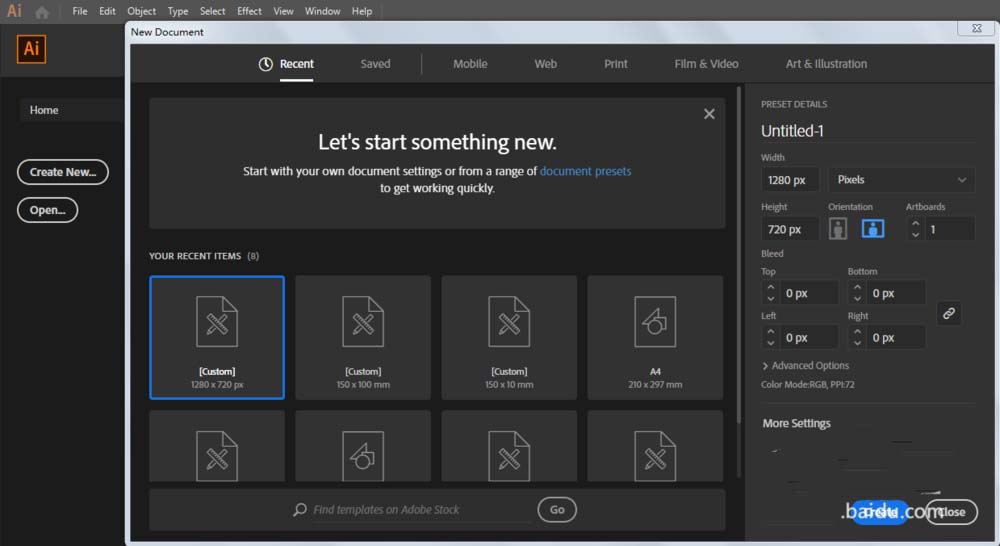This screenshot has width=1000, height=546.
Task: Click the Artboards number field
Action: click(x=950, y=229)
